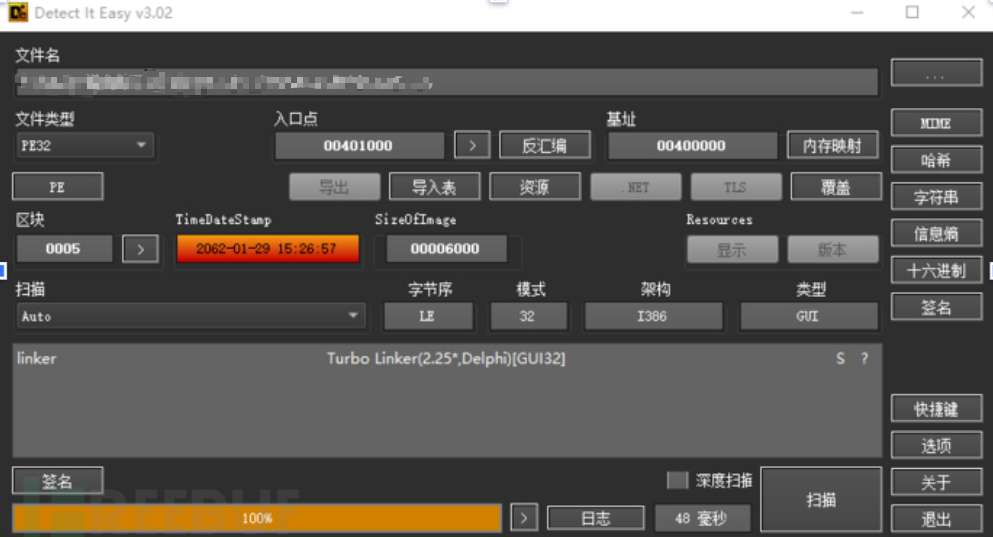
Task: Click the I386 architecture button
Action: [x=653, y=316]
